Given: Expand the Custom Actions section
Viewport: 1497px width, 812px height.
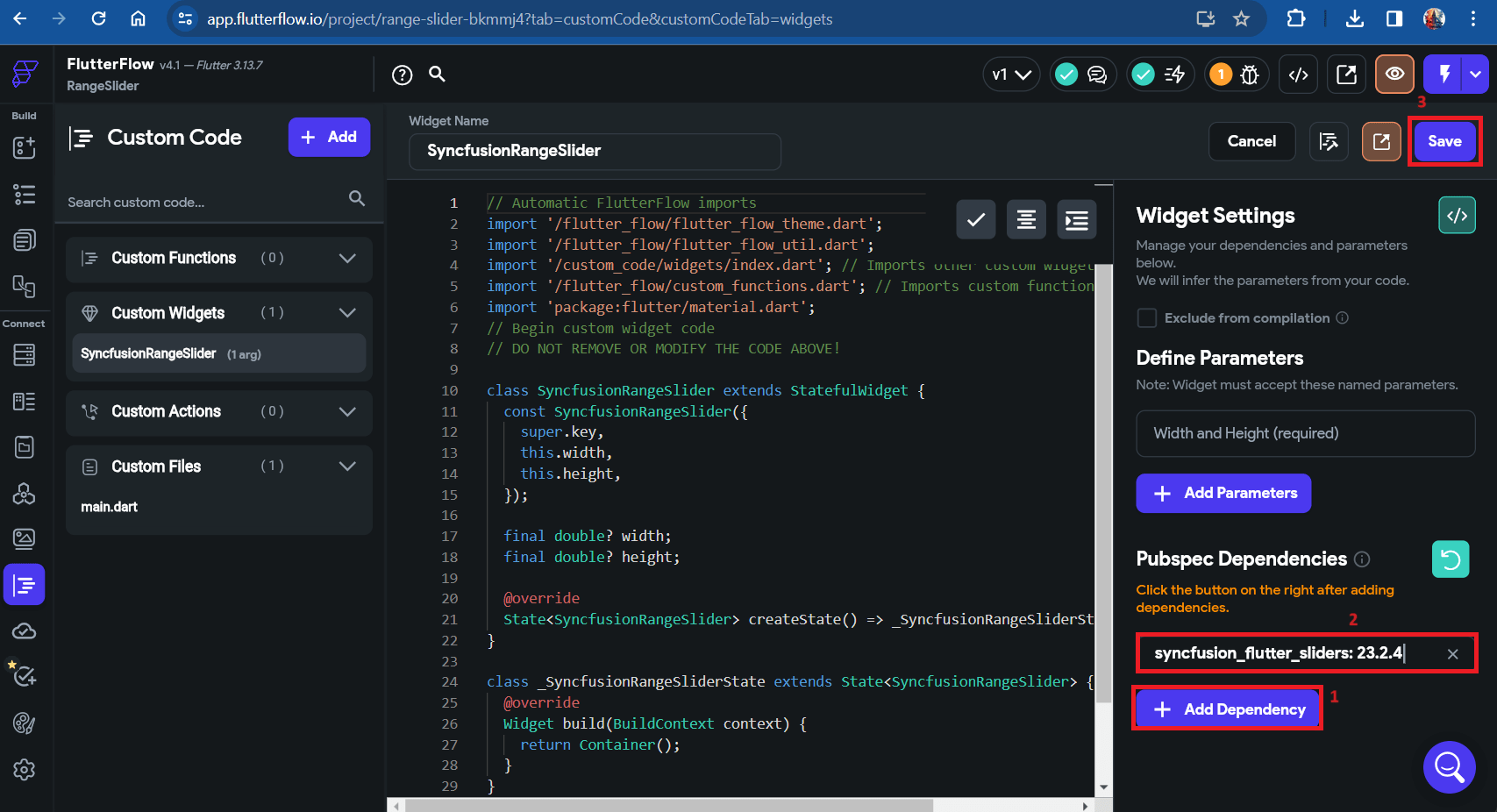Looking at the screenshot, I should tap(347, 411).
